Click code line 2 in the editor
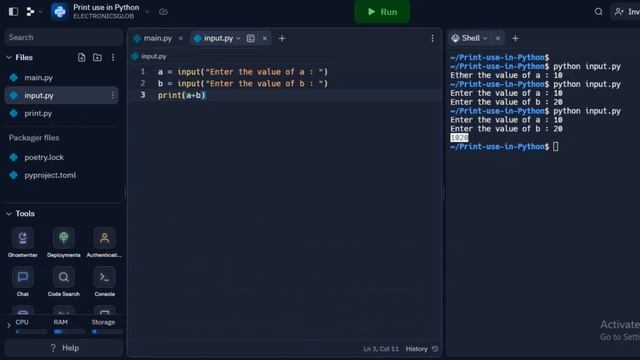This screenshot has height=360, width=640. 243,84
